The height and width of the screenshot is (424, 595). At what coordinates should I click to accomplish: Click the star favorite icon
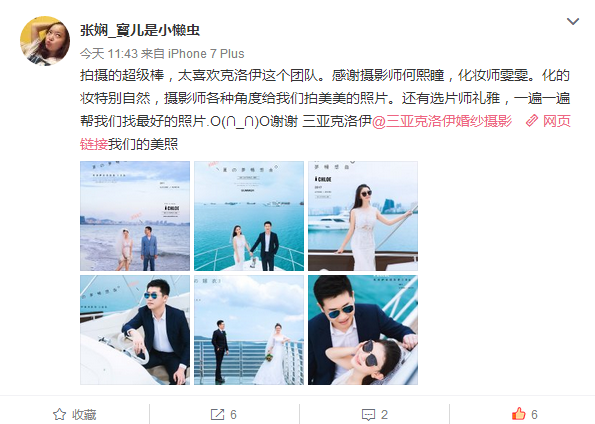(x=60, y=415)
